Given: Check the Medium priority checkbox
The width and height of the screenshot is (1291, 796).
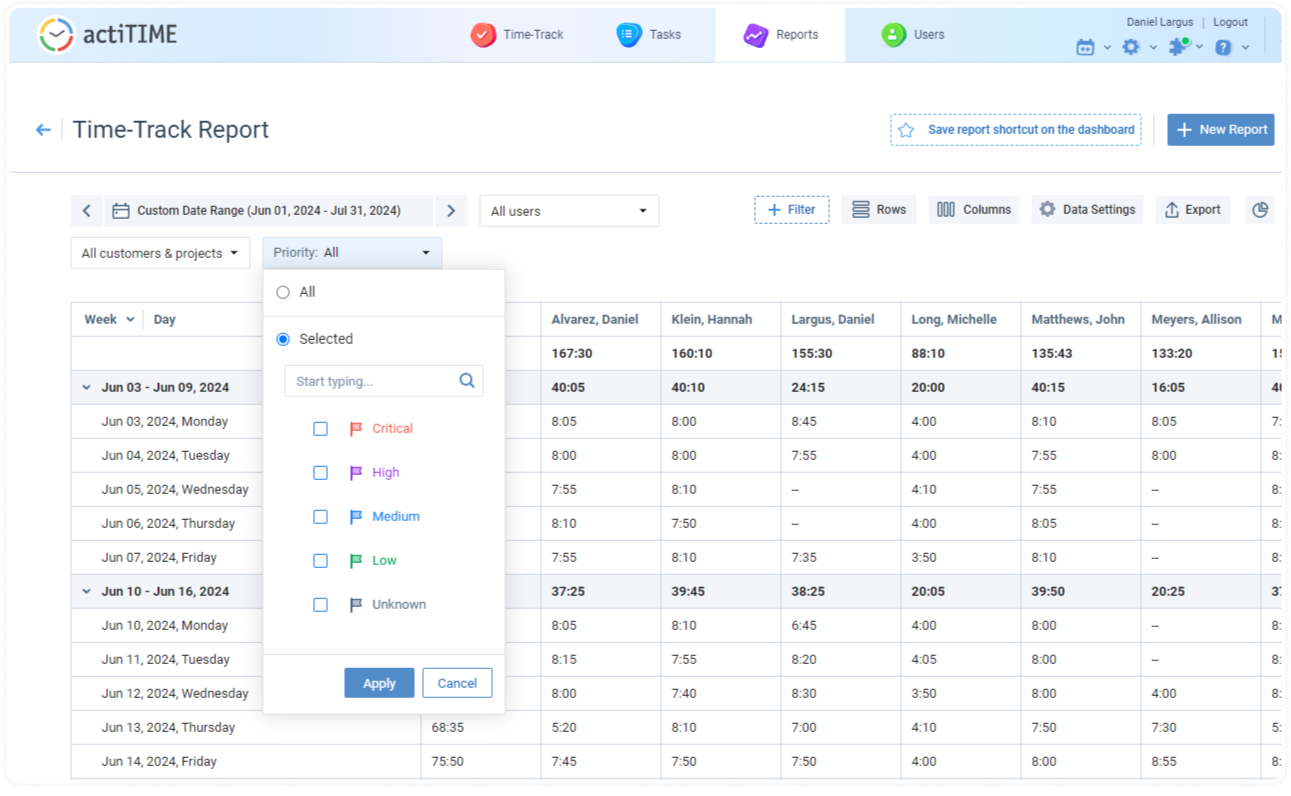Looking at the screenshot, I should [x=320, y=517].
